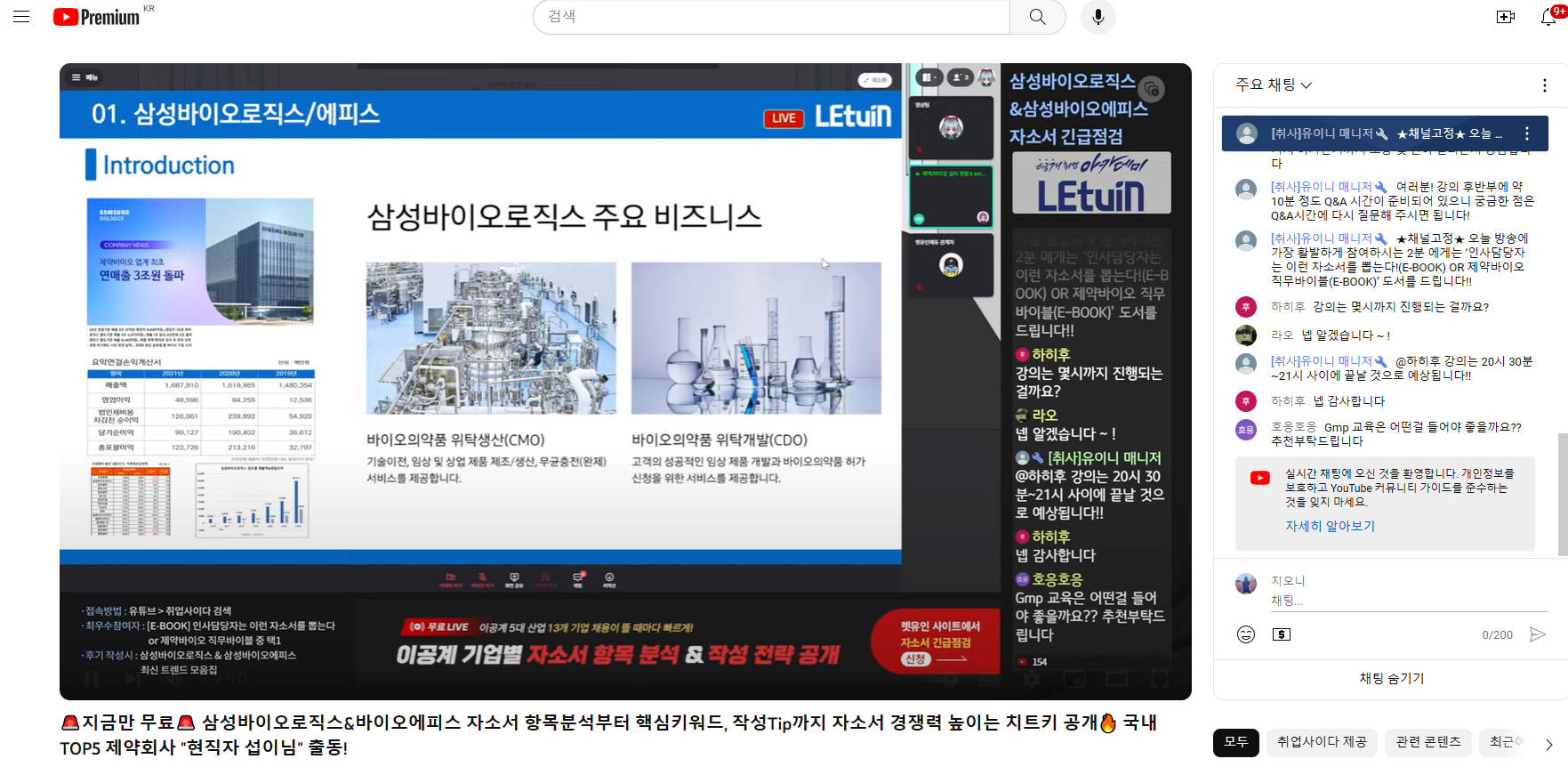Open the emoji picker in chat
This screenshot has width=1568, height=767.
[1246, 634]
